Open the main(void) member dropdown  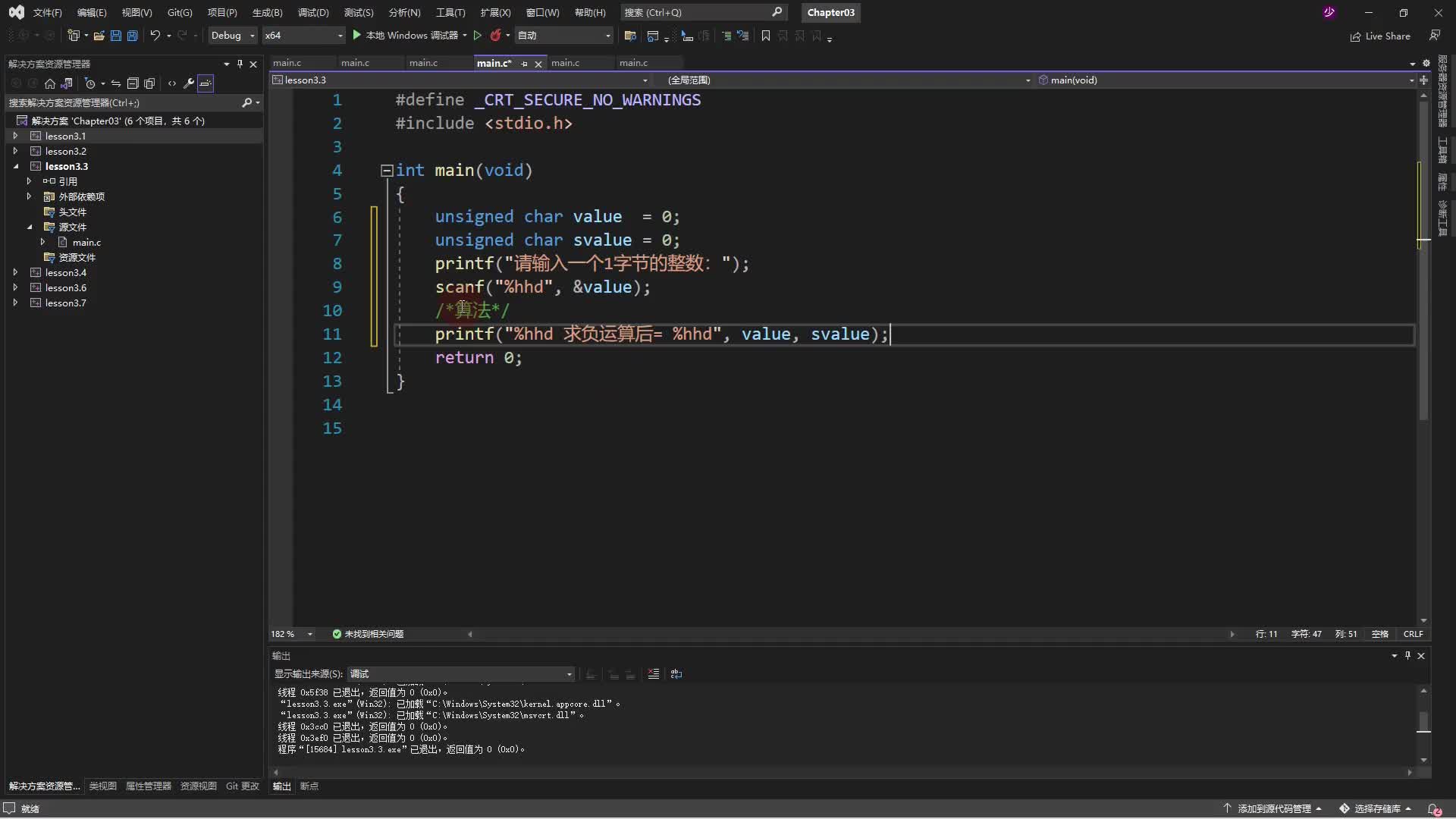pos(1225,80)
